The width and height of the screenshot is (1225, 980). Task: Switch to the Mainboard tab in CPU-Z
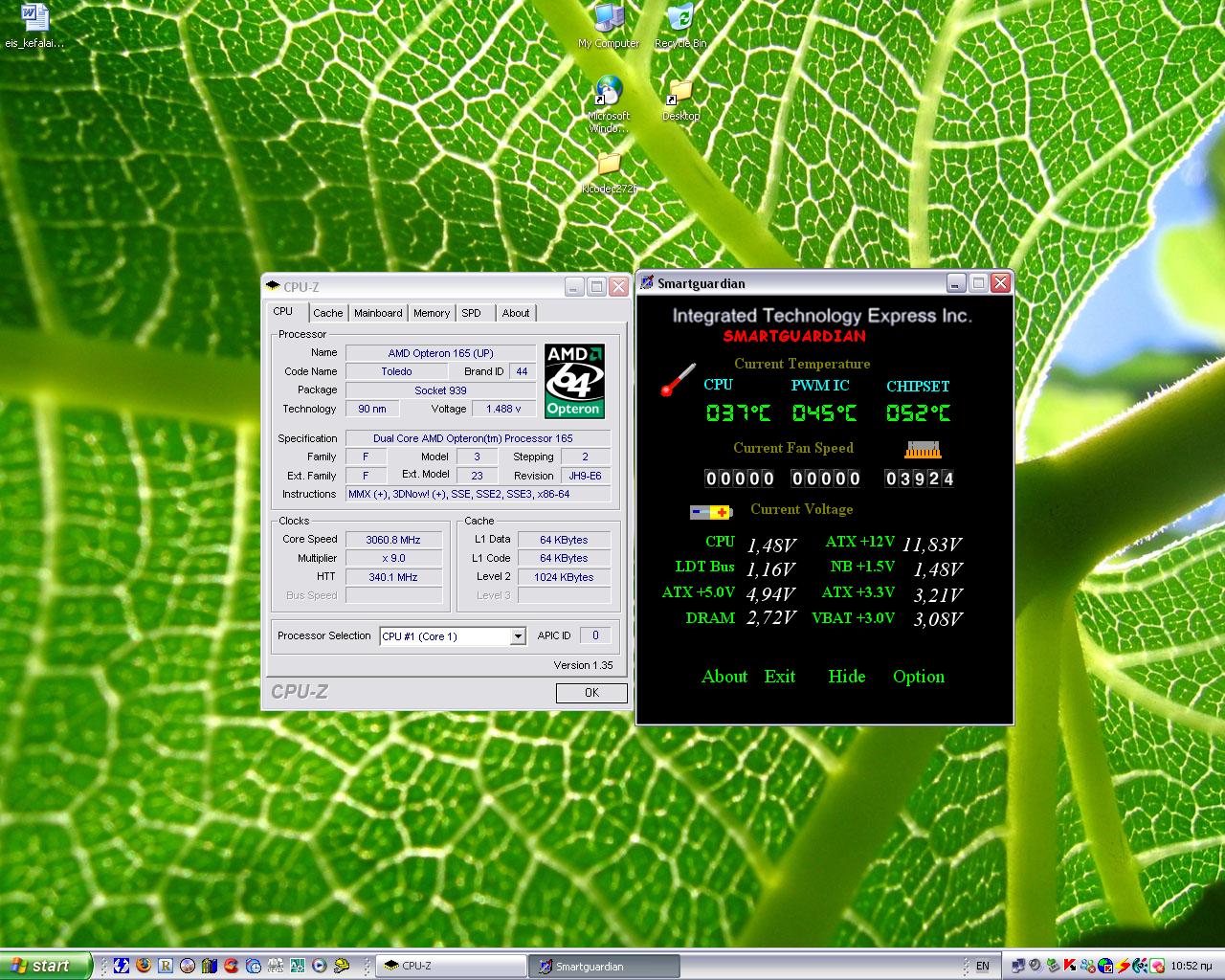(378, 313)
